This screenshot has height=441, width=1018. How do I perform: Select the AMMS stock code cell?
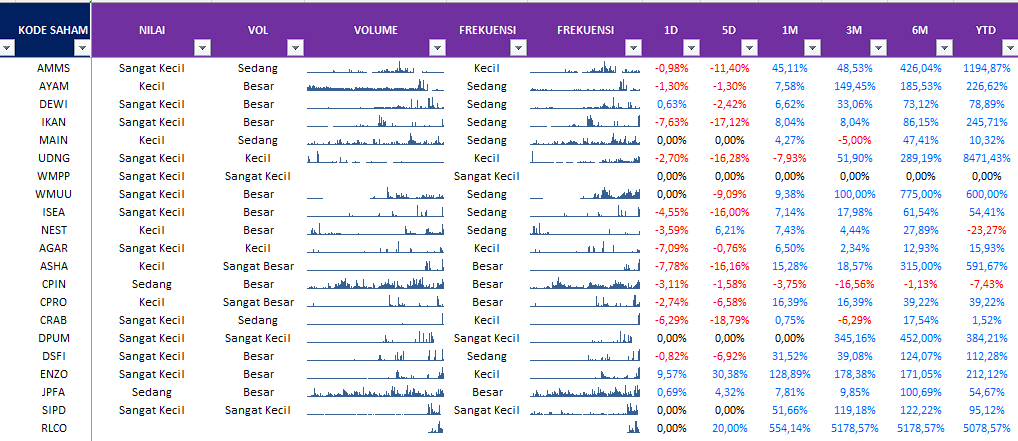click(x=53, y=68)
